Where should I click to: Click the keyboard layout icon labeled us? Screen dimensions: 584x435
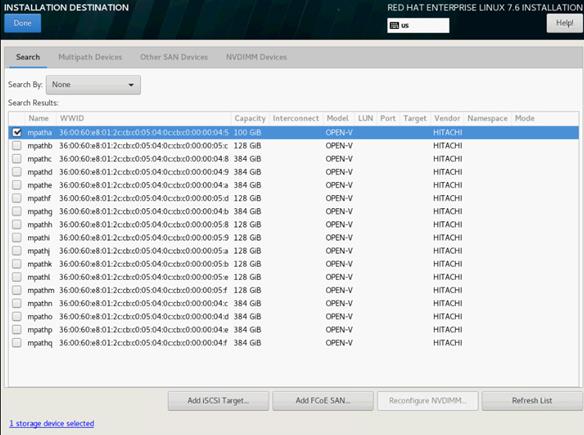pos(394,25)
